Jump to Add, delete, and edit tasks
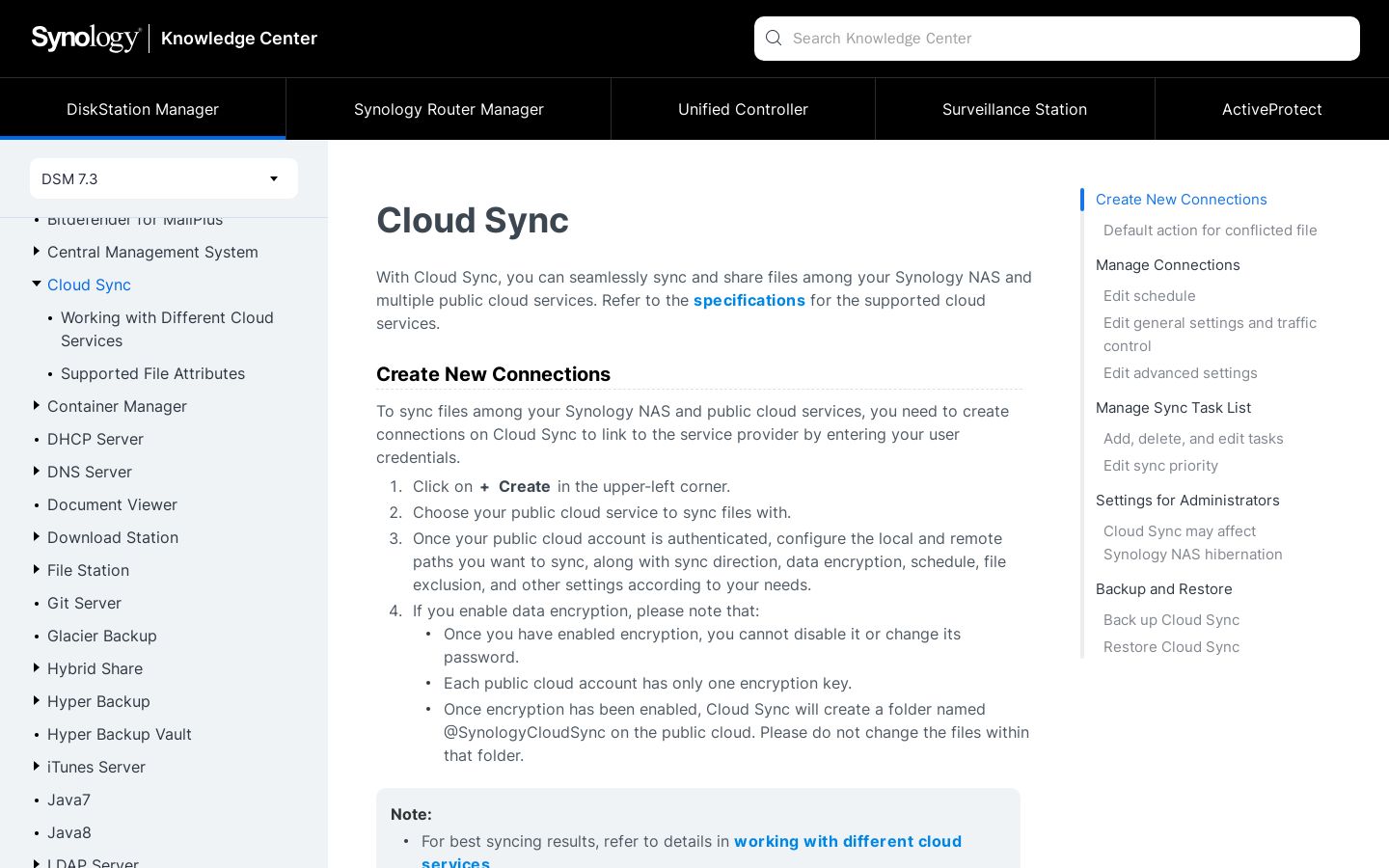1389x868 pixels. pyautogui.click(x=1193, y=439)
